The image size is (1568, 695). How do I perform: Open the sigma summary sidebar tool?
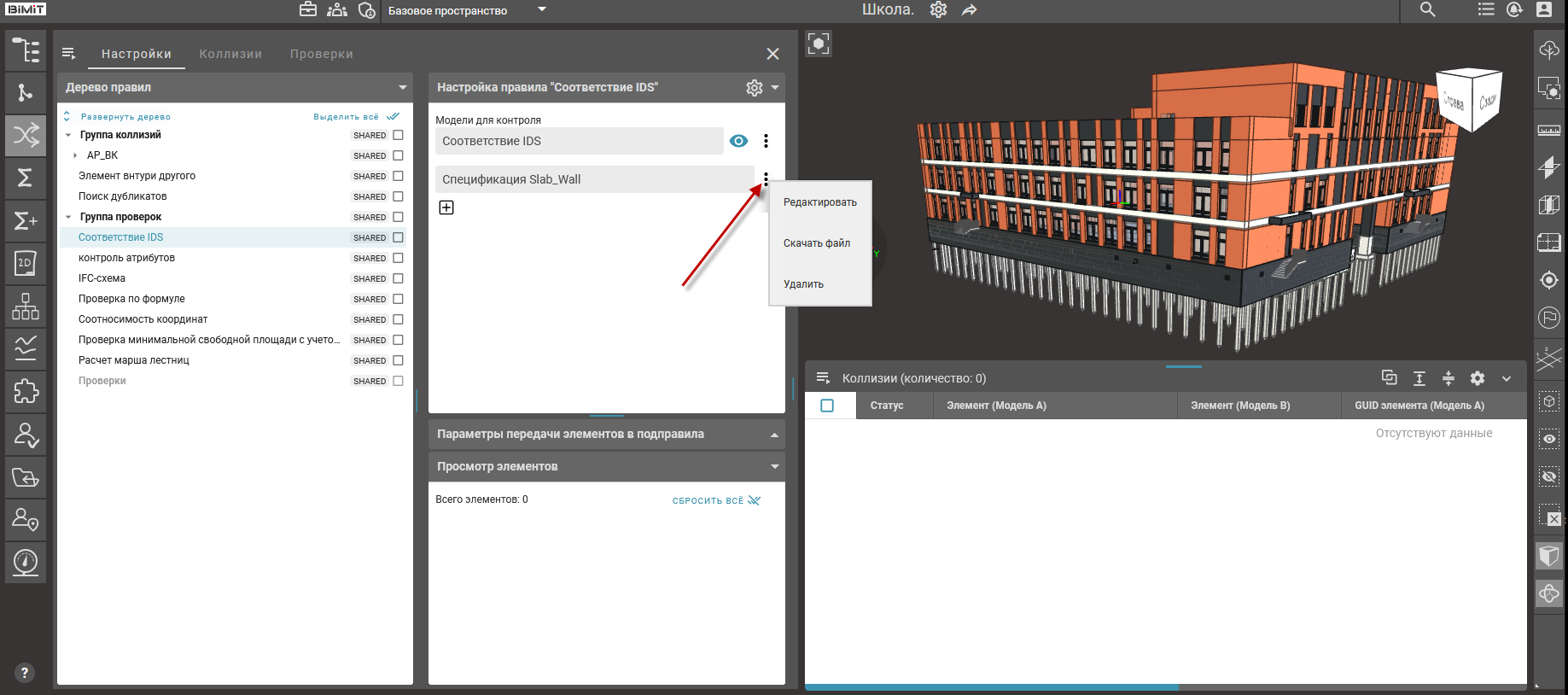tap(26, 178)
